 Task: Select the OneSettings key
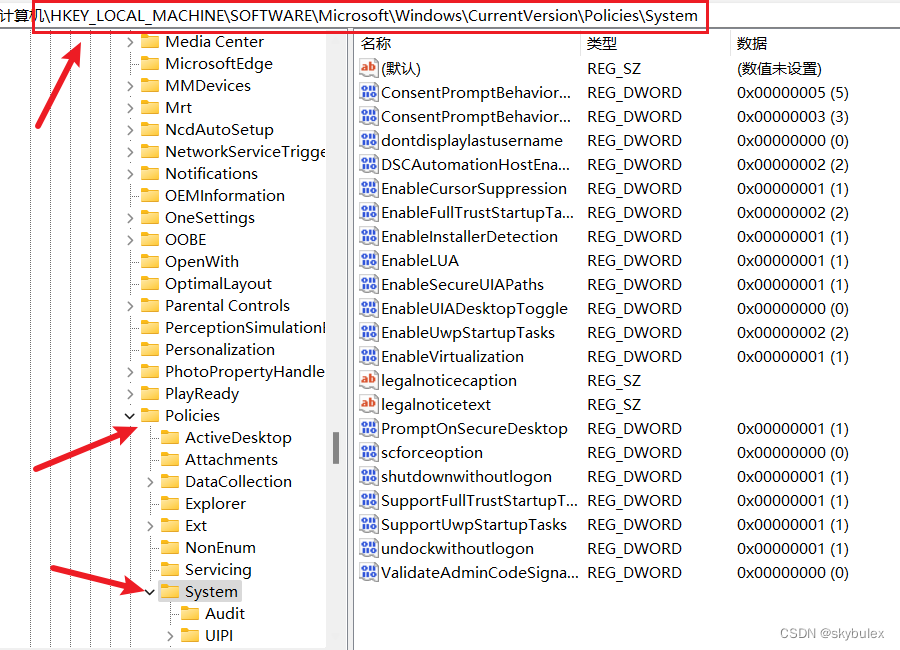[x=210, y=218]
